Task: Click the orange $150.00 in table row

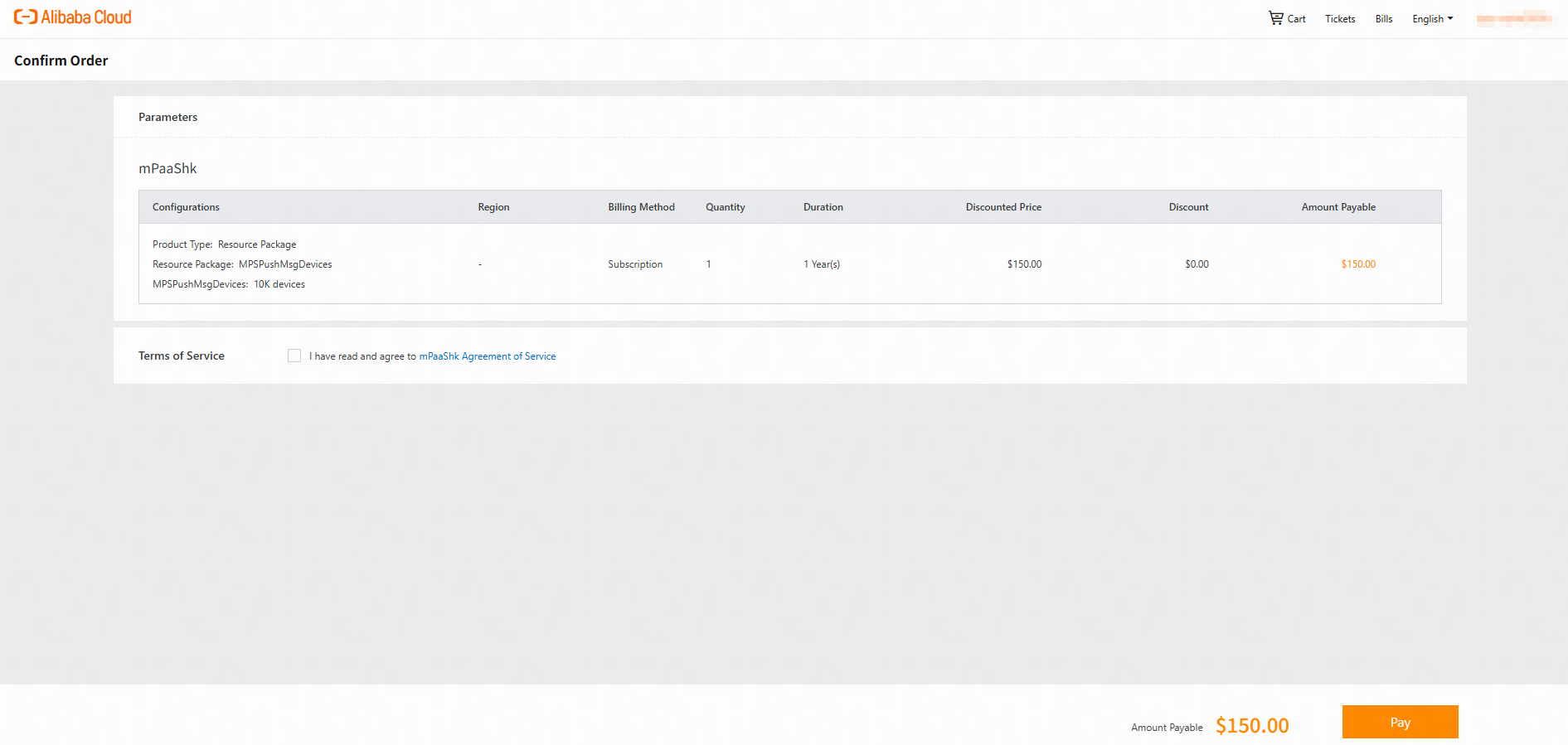Action: click(1358, 264)
